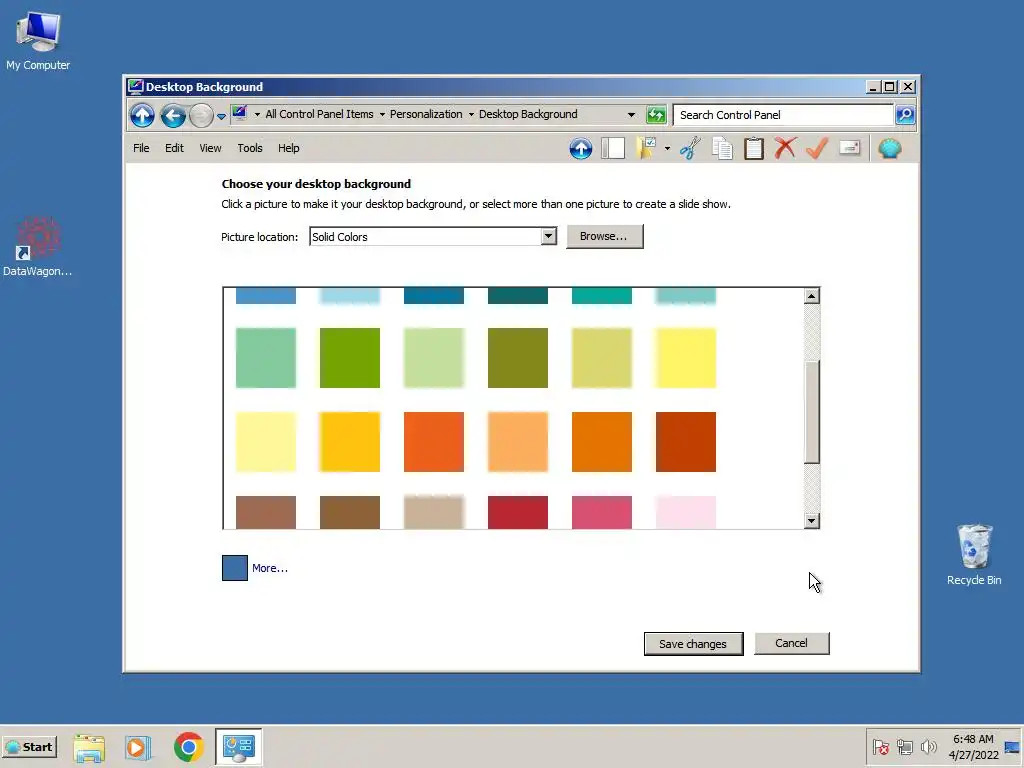Click the color list scroll up arrow
This screenshot has height=768, width=1024.
click(811, 296)
